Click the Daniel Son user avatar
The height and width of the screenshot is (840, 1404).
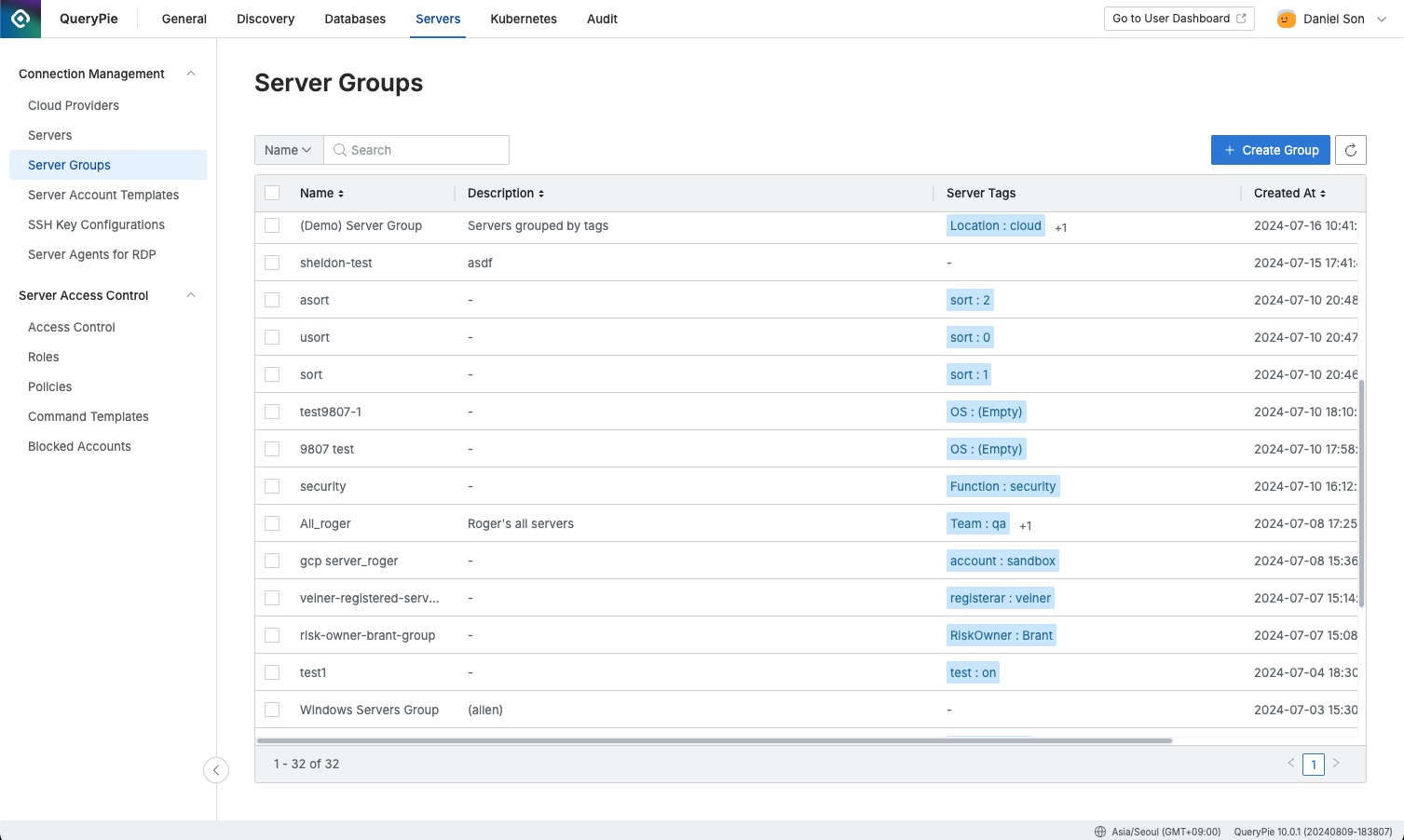coord(1286,19)
